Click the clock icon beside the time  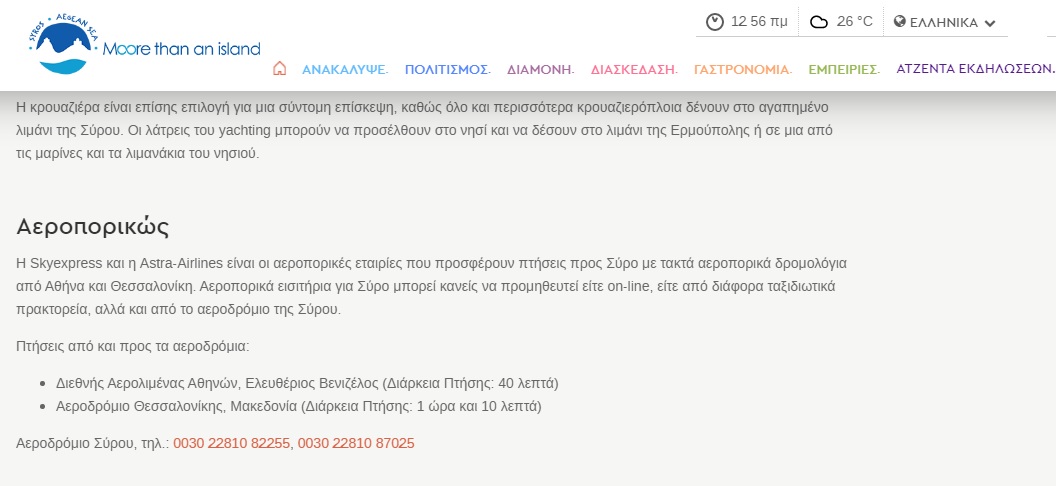[714, 22]
